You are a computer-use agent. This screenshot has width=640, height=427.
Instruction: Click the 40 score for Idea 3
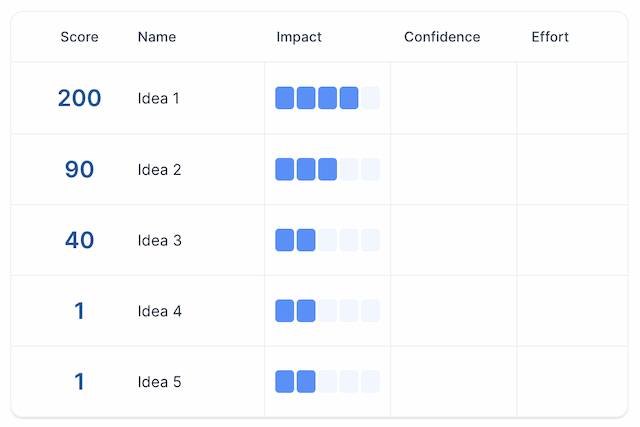[x=79, y=240]
